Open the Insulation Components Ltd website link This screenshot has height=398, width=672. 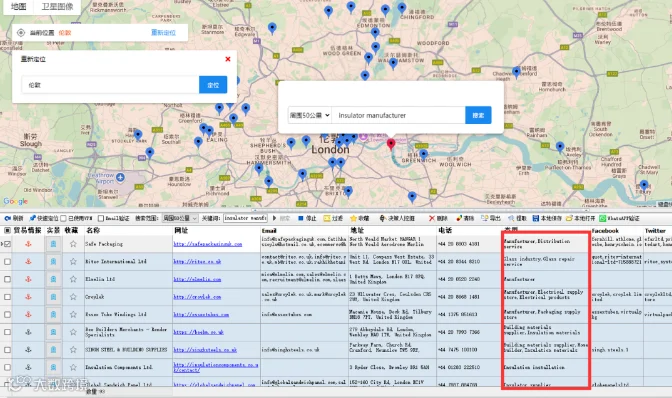pyautogui.click(x=216, y=367)
